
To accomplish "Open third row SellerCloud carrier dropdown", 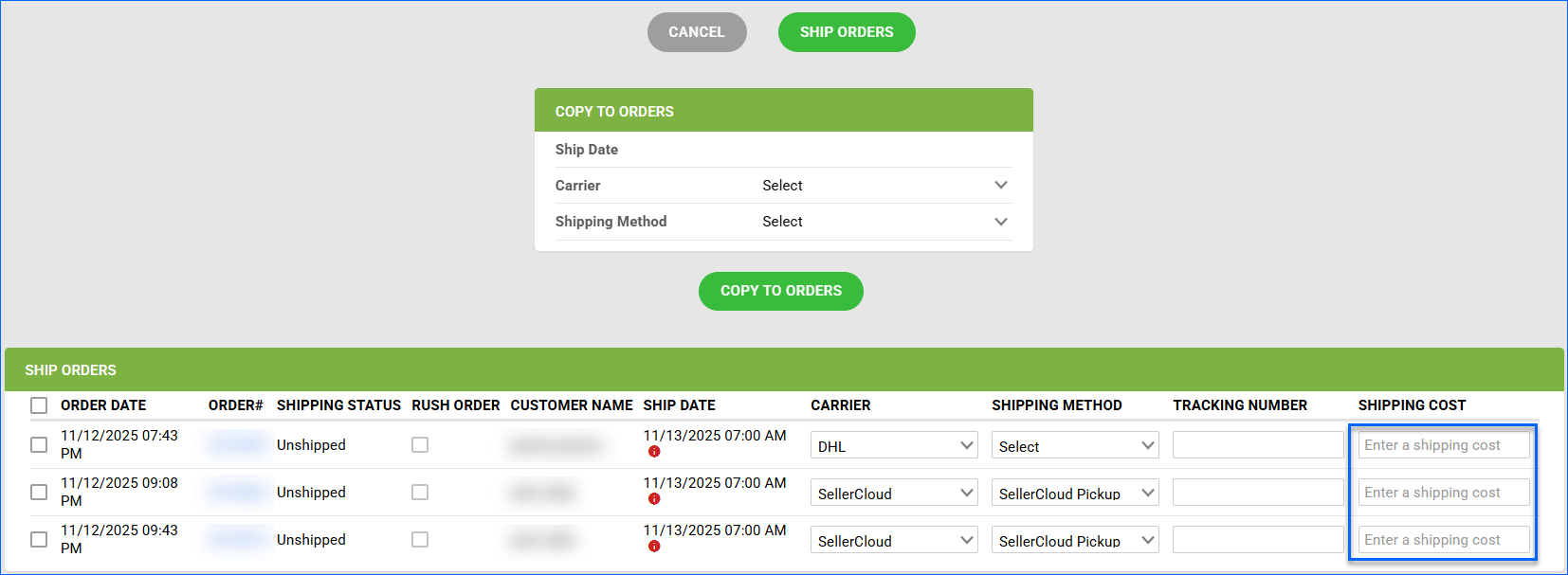I will pos(893,540).
